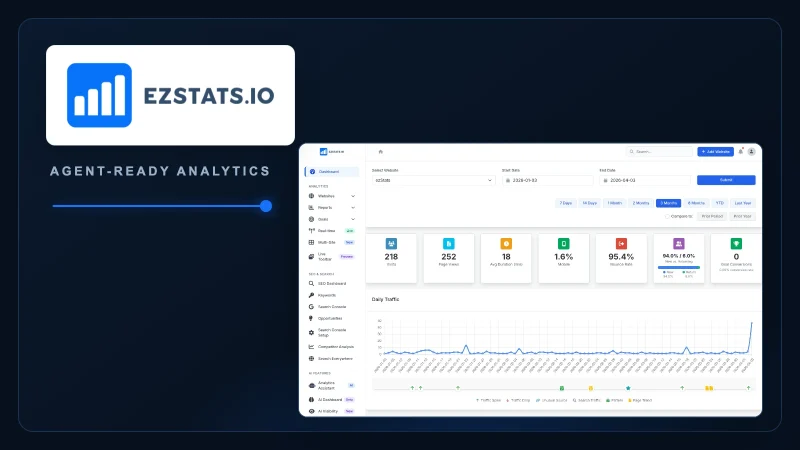Toggle Traffic Spike legend item
Screen dimensions: 800x450
point(488,401)
